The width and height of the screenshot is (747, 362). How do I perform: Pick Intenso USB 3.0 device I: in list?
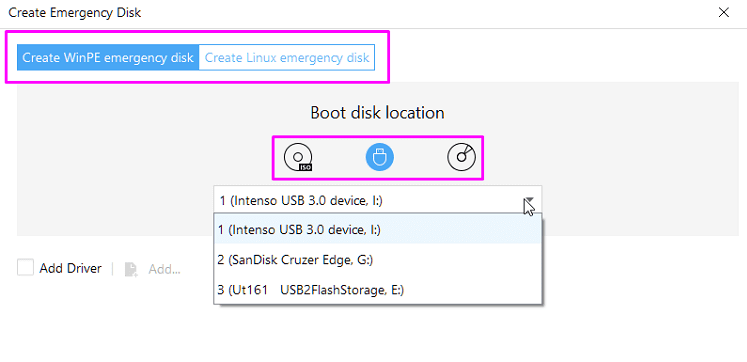pyautogui.click(x=377, y=230)
